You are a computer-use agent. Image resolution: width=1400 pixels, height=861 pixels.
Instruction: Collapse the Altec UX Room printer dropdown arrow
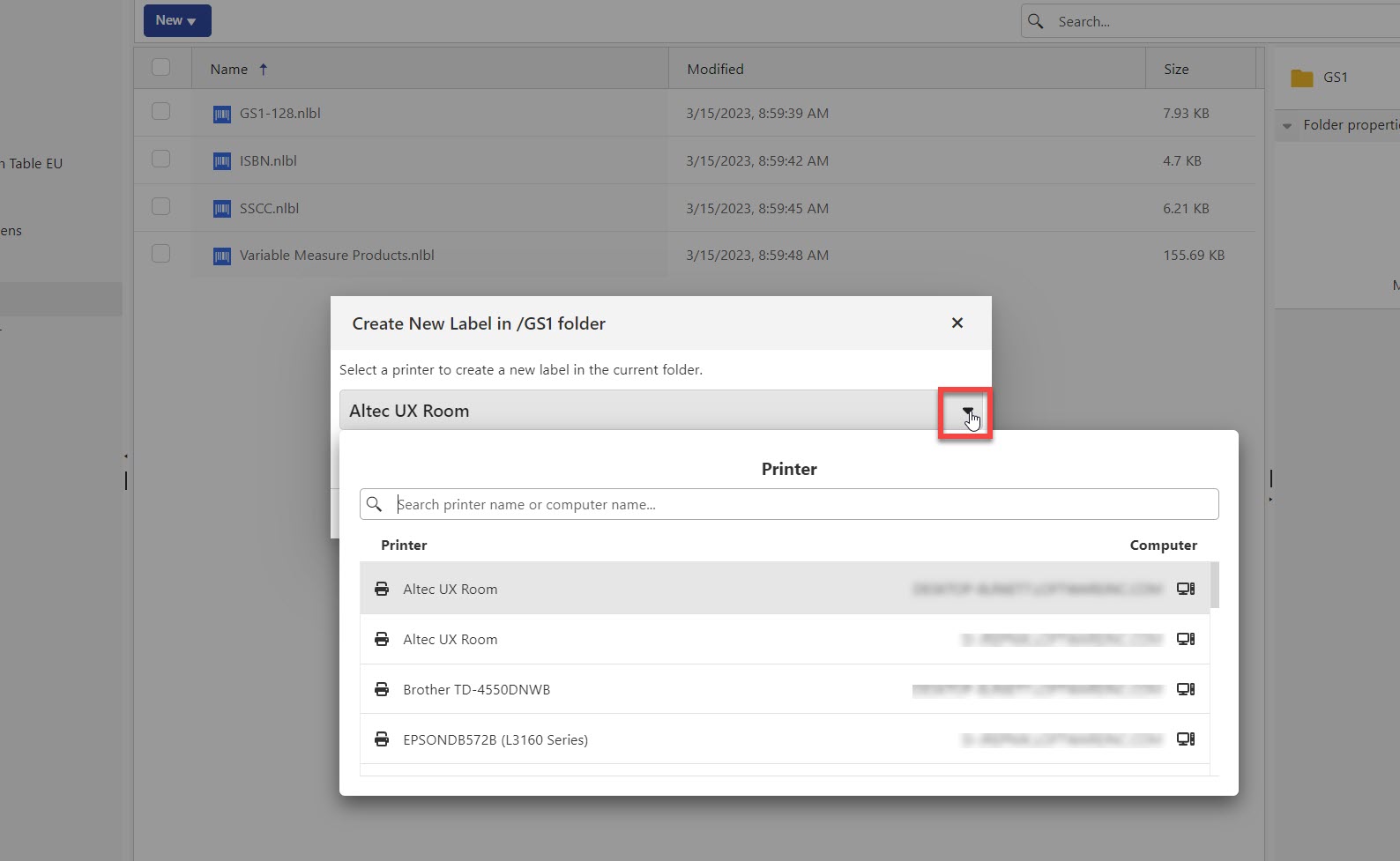pyautogui.click(x=966, y=412)
